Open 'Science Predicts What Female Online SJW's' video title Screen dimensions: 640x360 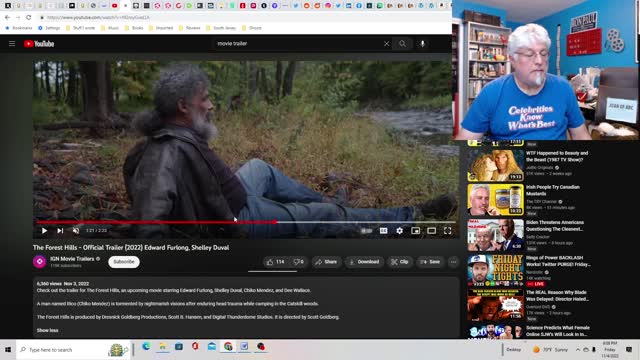click(558, 331)
